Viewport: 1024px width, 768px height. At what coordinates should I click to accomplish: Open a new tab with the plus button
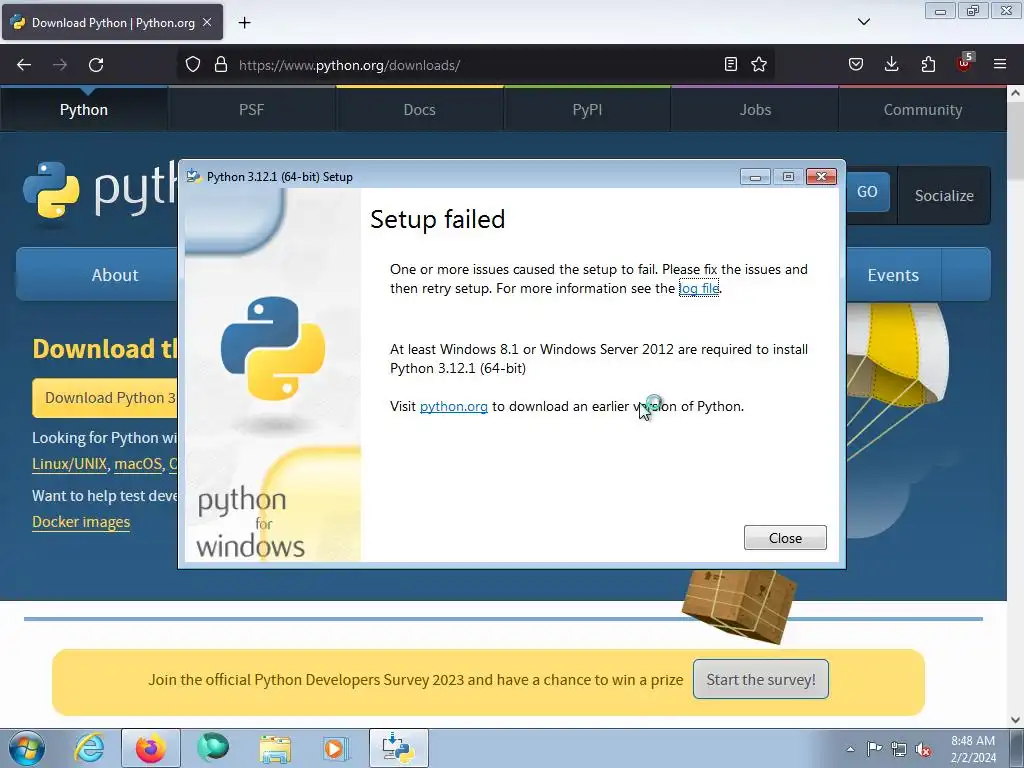pyautogui.click(x=244, y=23)
